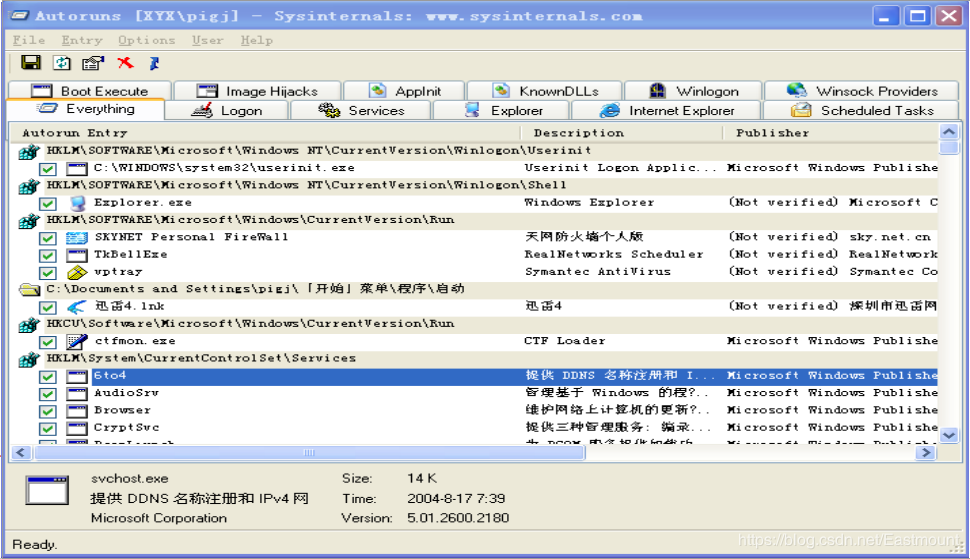Image resolution: width=970 pixels, height=559 pixels.
Task: Uncheck the Explorer.exe entry checkbox
Action: (48, 203)
